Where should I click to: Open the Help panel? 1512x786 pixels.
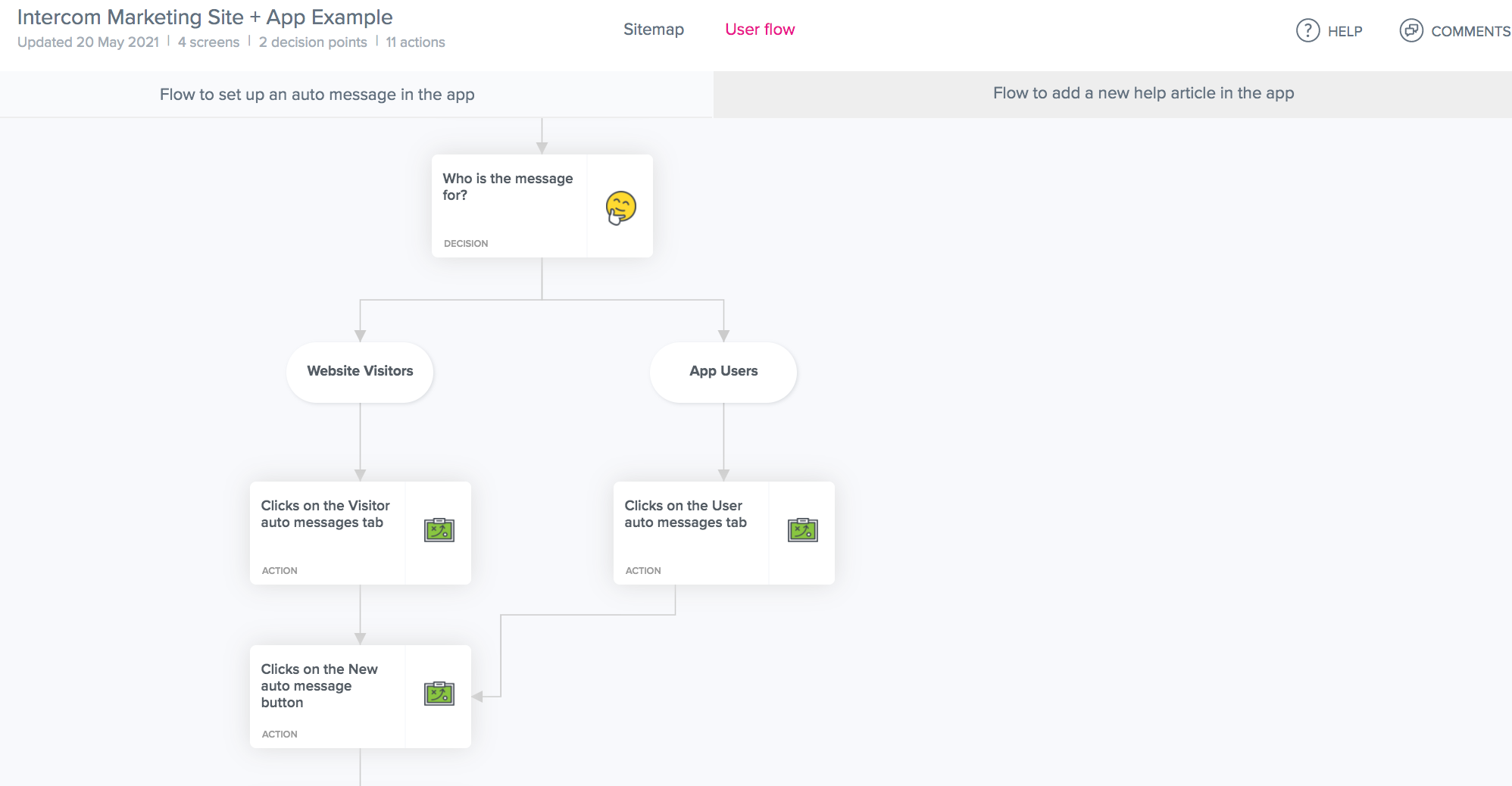coord(1330,31)
